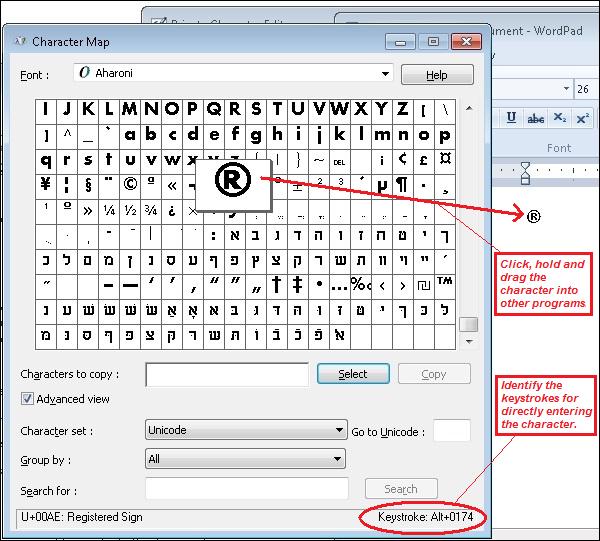Select the copyright © character in grid
The image size is (600, 541).
point(131,185)
